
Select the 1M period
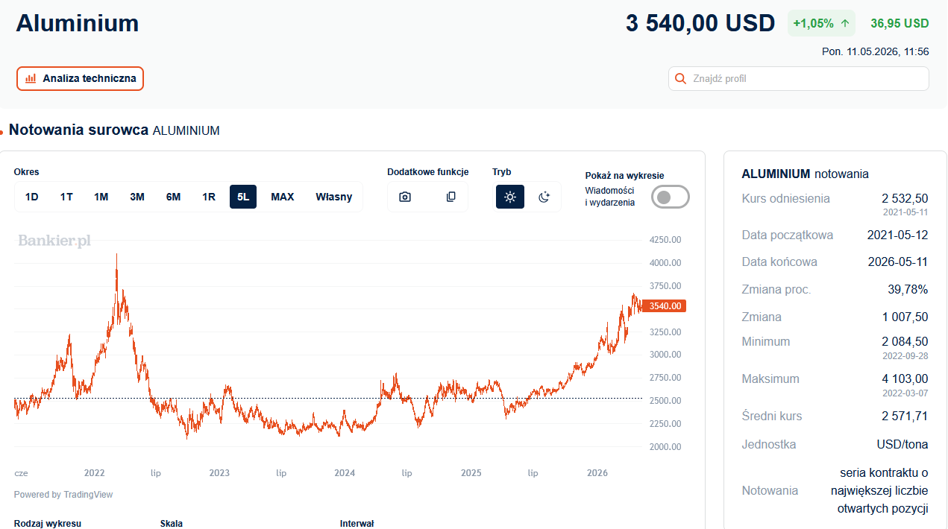tap(101, 197)
